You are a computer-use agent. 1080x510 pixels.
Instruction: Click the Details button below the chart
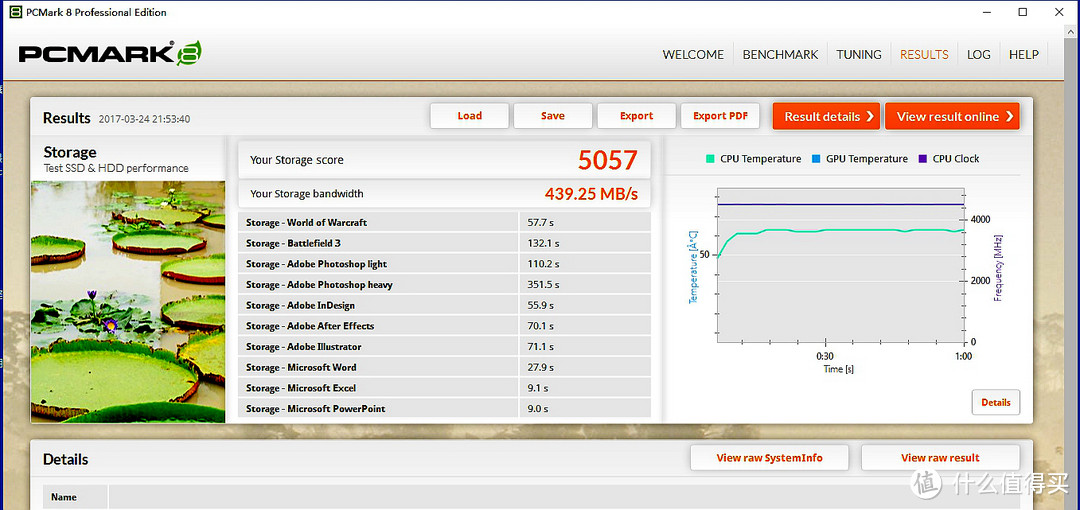pyautogui.click(x=996, y=402)
